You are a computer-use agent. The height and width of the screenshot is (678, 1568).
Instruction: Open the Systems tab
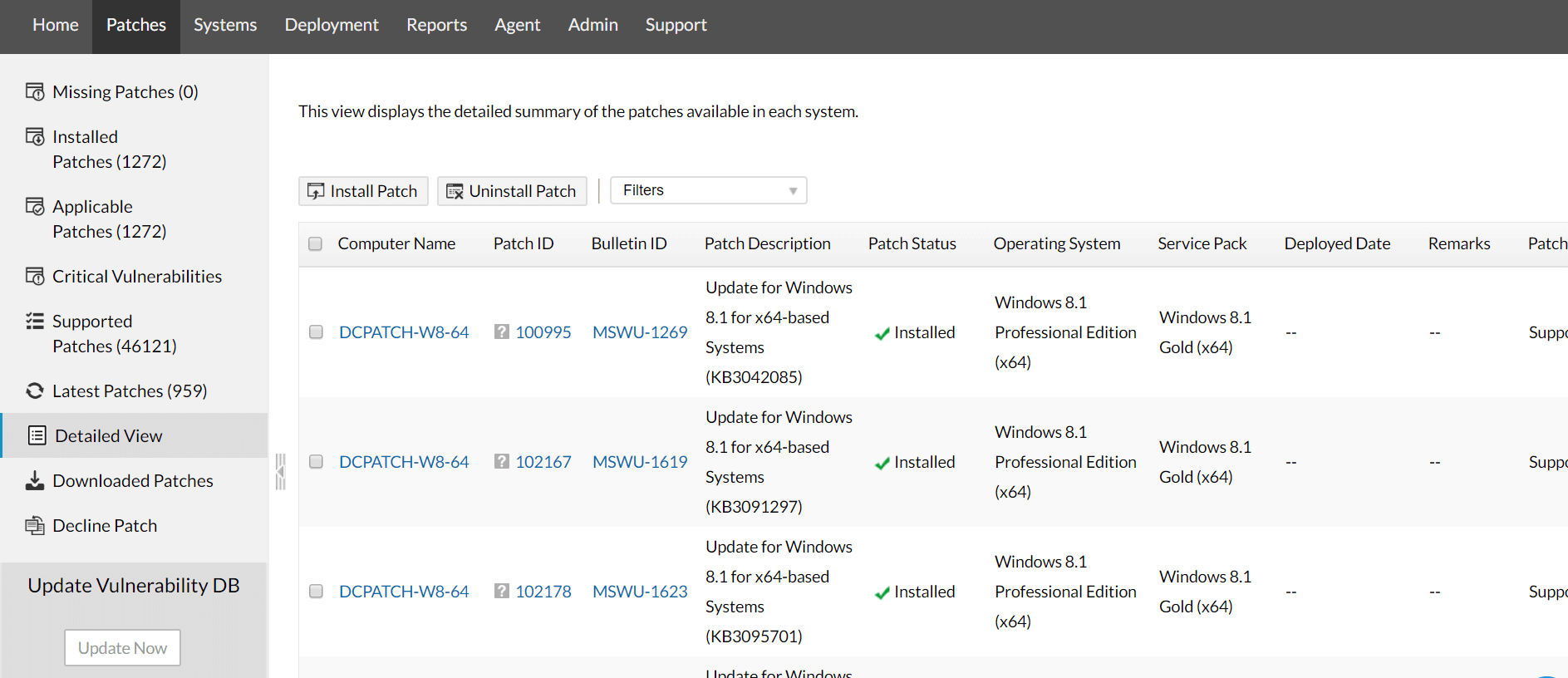(x=225, y=25)
